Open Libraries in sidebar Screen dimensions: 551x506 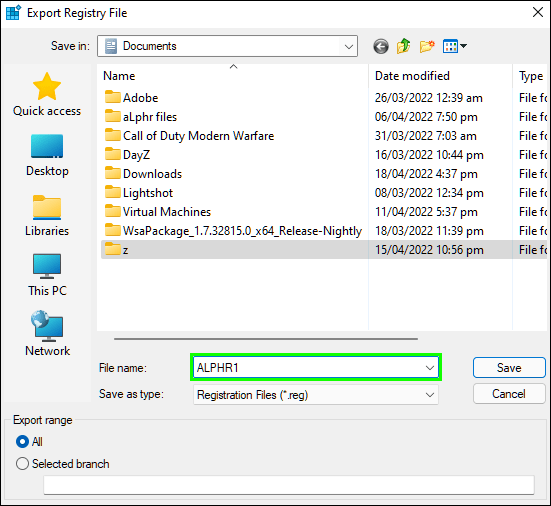click(x=47, y=215)
